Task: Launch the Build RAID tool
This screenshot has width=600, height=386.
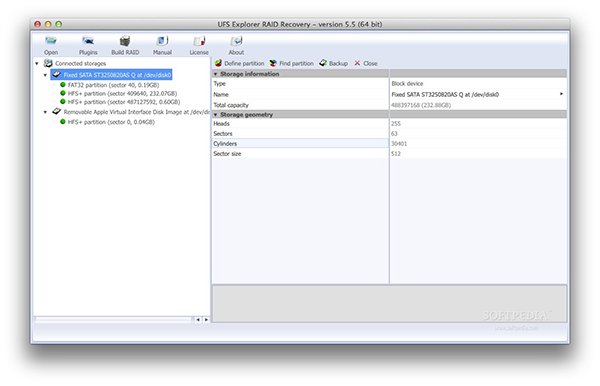Action: click(125, 40)
